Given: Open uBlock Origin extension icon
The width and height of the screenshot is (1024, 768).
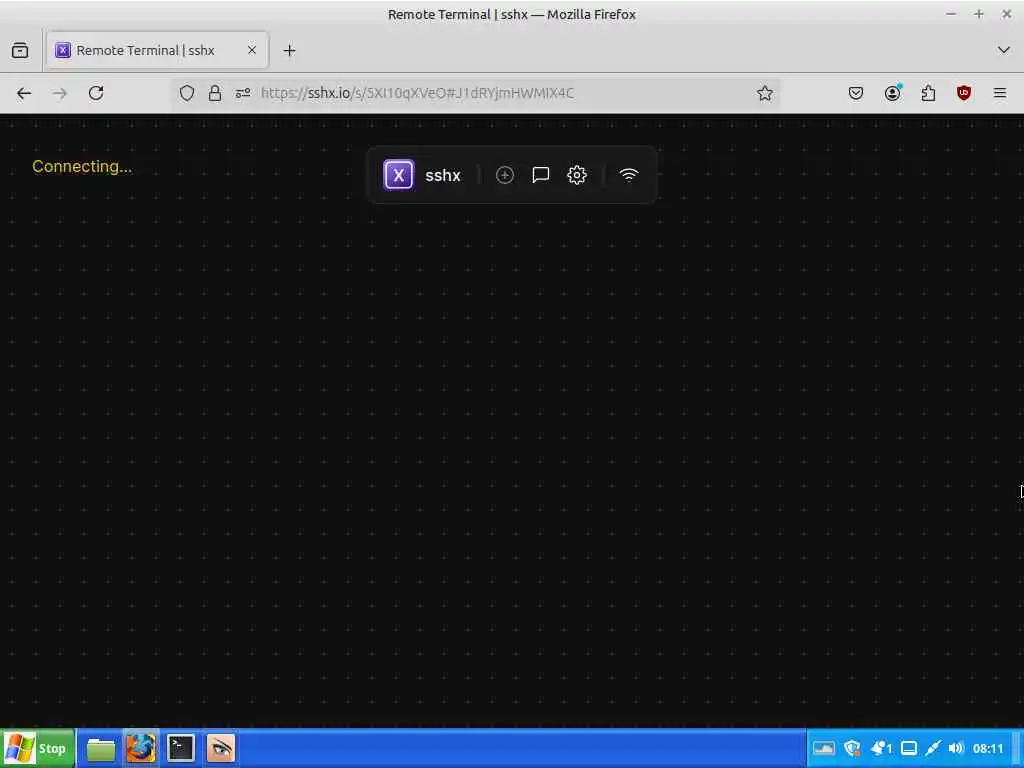Looking at the screenshot, I should point(964,93).
